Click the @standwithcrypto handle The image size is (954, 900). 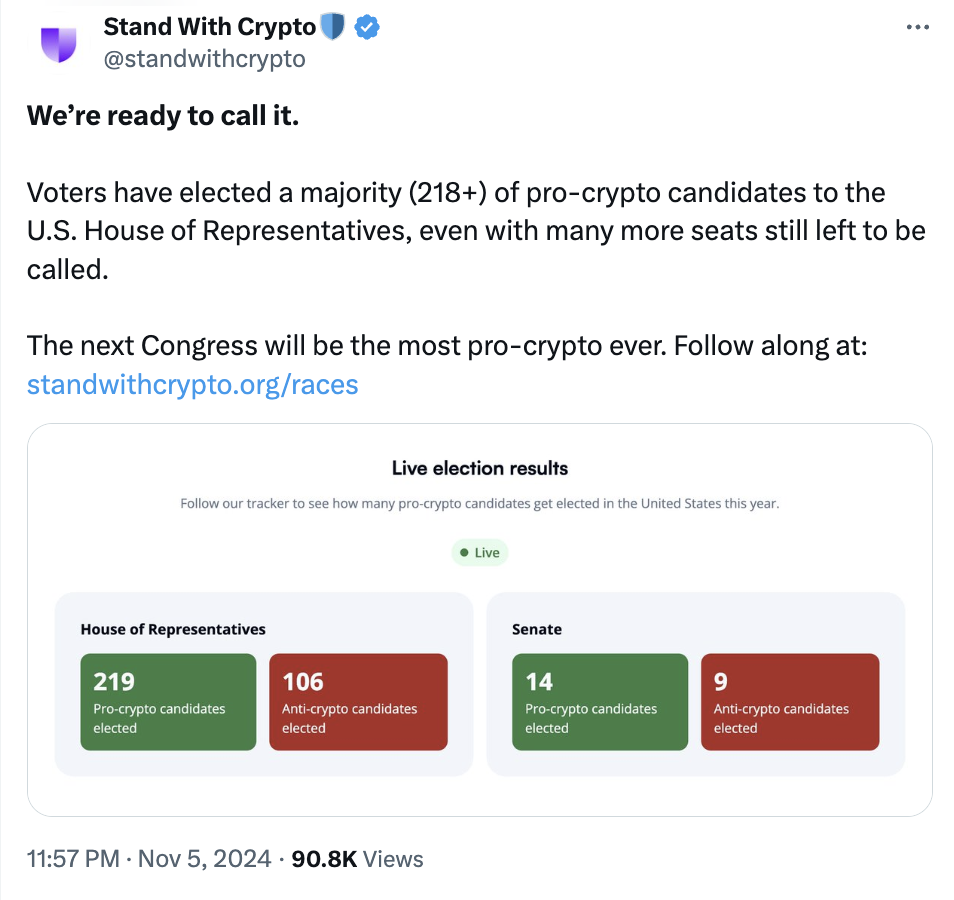(204, 59)
